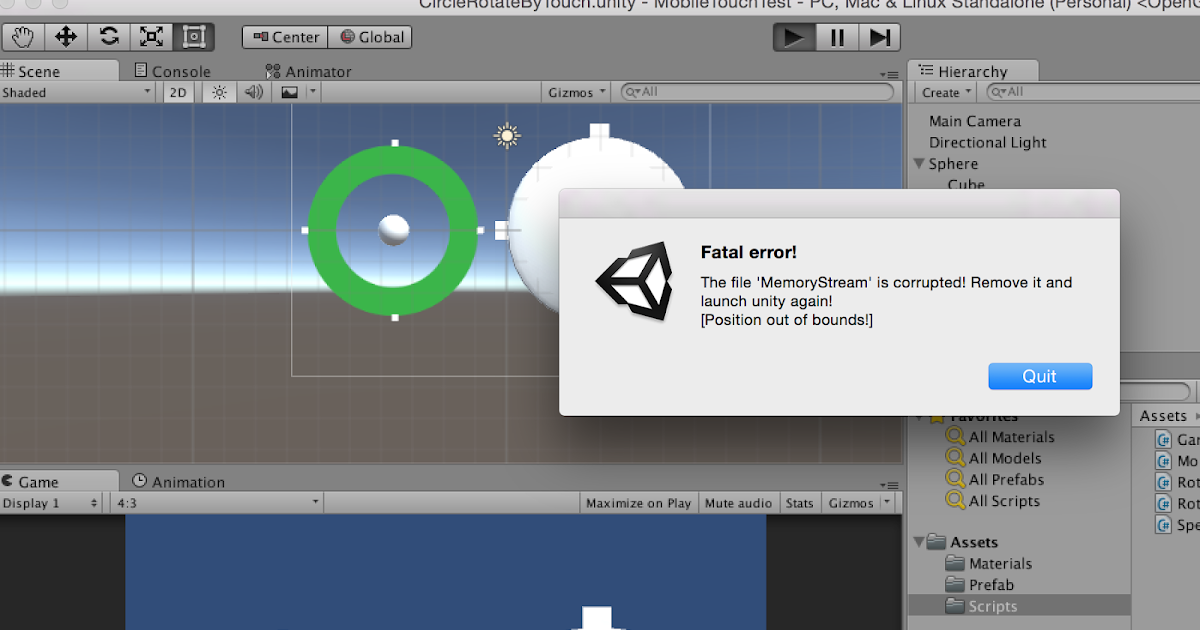Click the All Materials search filter
The height and width of the screenshot is (630, 1200).
pos(1010,437)
